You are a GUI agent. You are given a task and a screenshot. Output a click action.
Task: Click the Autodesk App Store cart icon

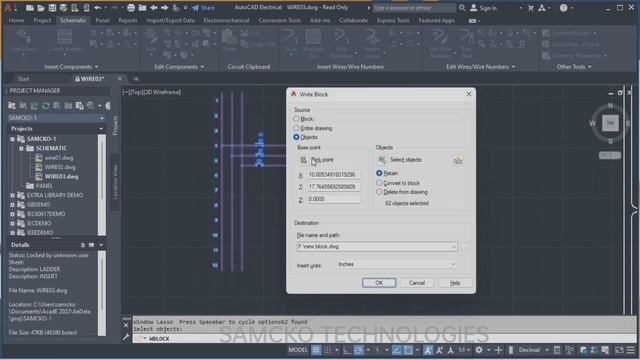point(530,8)
